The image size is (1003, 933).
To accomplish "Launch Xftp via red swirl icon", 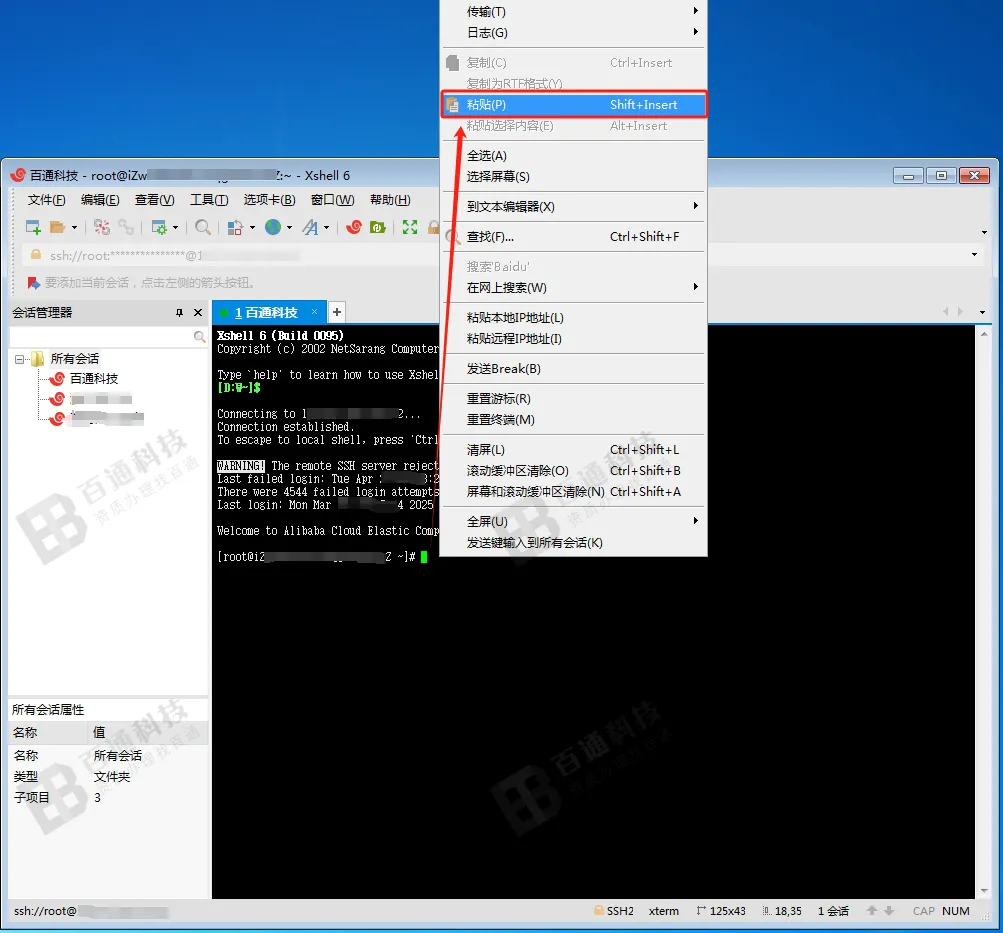I will [x=354, y=227].
